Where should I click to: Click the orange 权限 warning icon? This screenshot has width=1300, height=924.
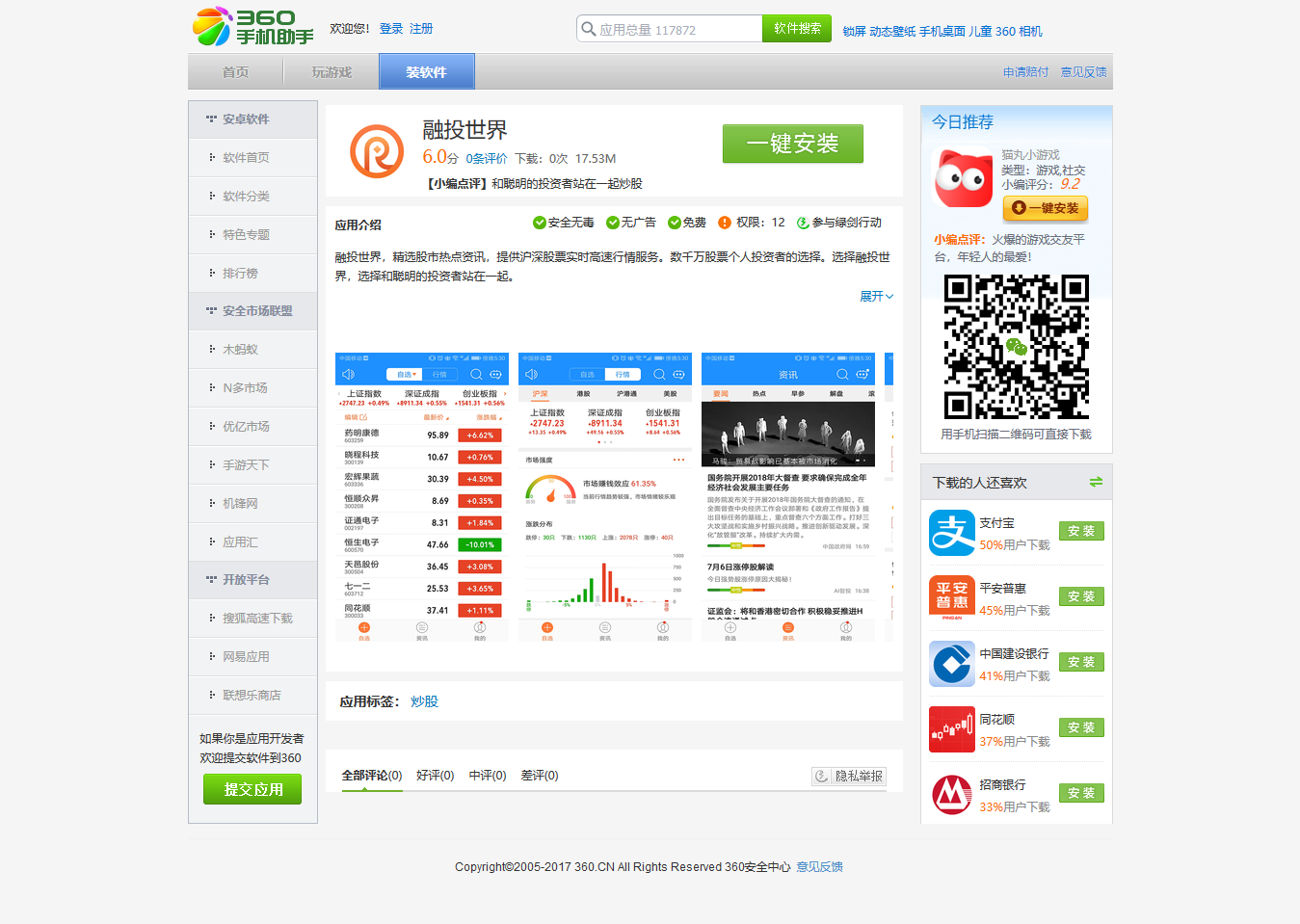(725, 223)
